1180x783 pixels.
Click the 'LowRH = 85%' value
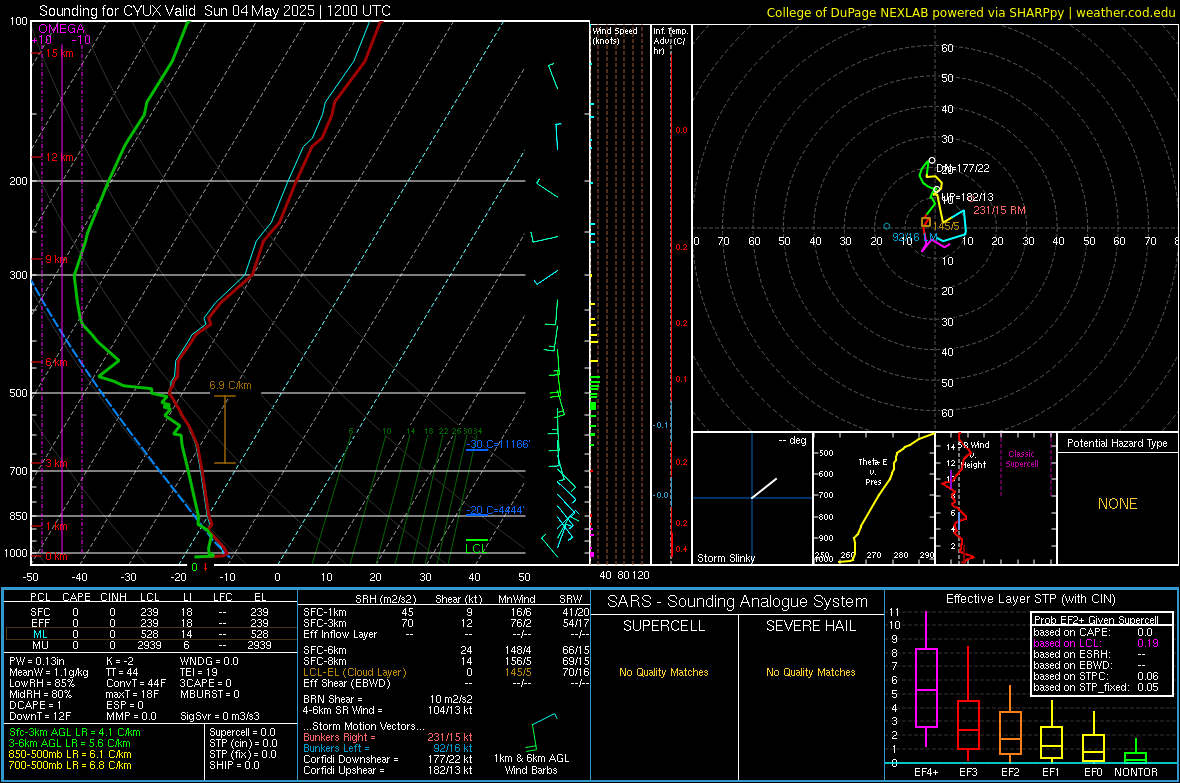click(x=41, y=683)
